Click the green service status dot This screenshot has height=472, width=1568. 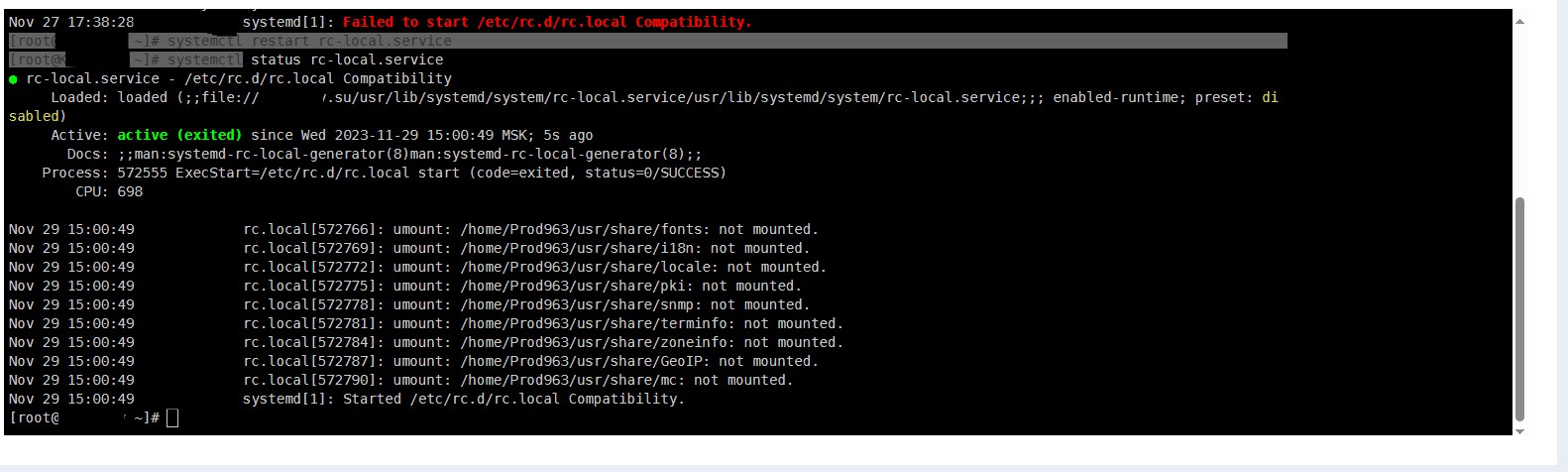point(13,79)
